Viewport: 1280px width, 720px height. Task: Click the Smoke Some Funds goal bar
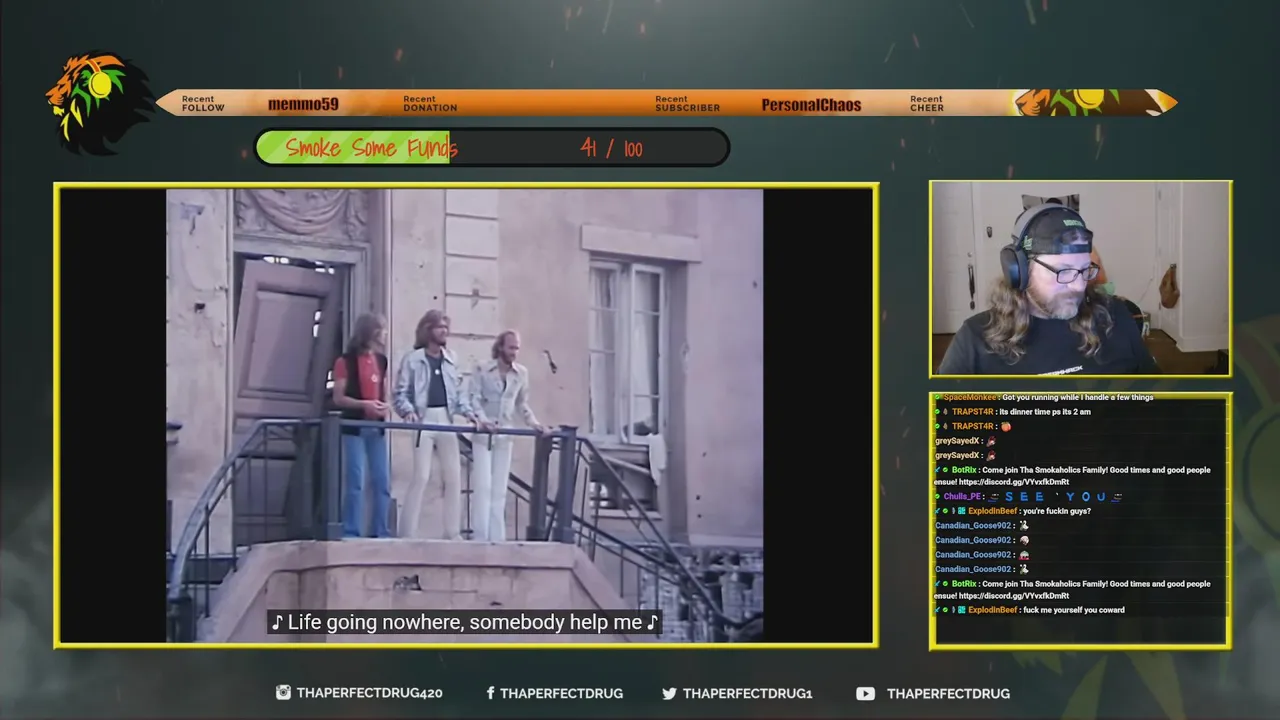(x=492, y=148)
